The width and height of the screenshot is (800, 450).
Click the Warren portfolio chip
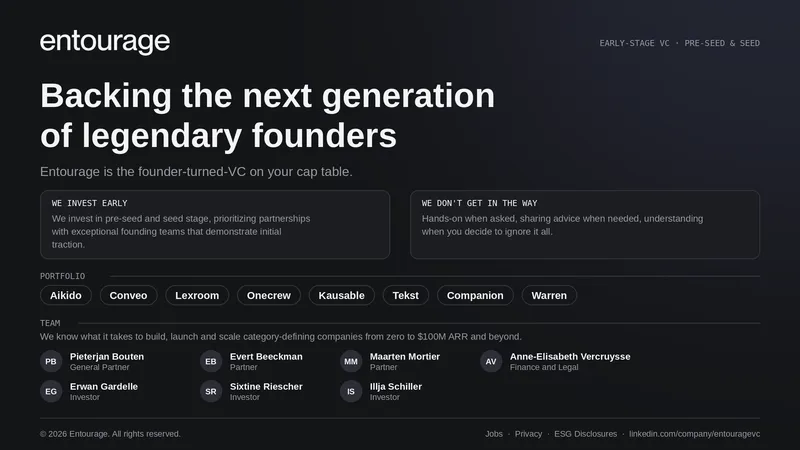[x=549, y=295]
